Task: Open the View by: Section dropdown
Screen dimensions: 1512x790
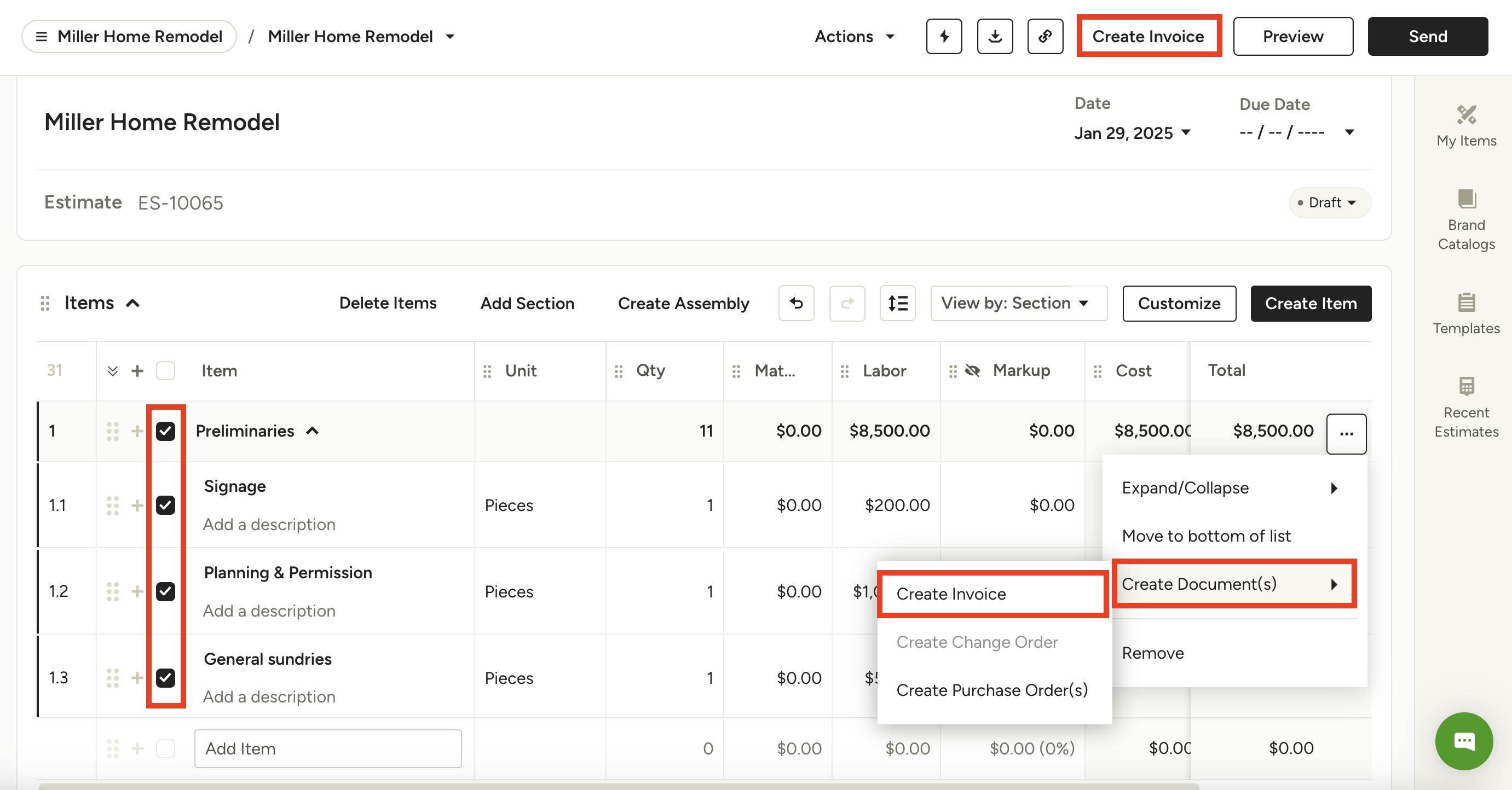Action: tap(1019, 303)
